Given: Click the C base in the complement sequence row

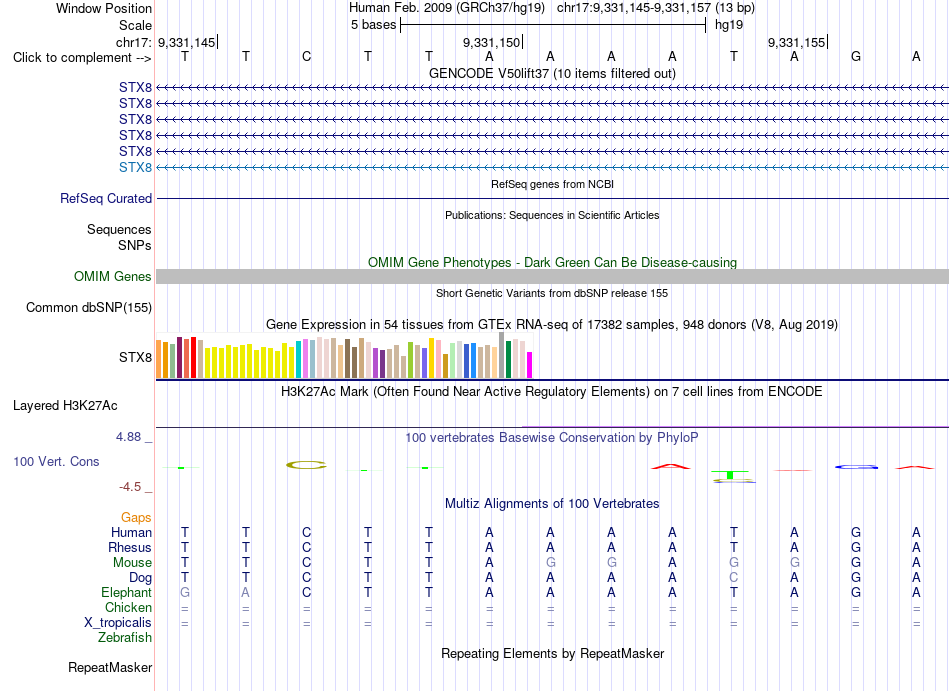Looking at the screenshot, I should click(x=307, y=57).
